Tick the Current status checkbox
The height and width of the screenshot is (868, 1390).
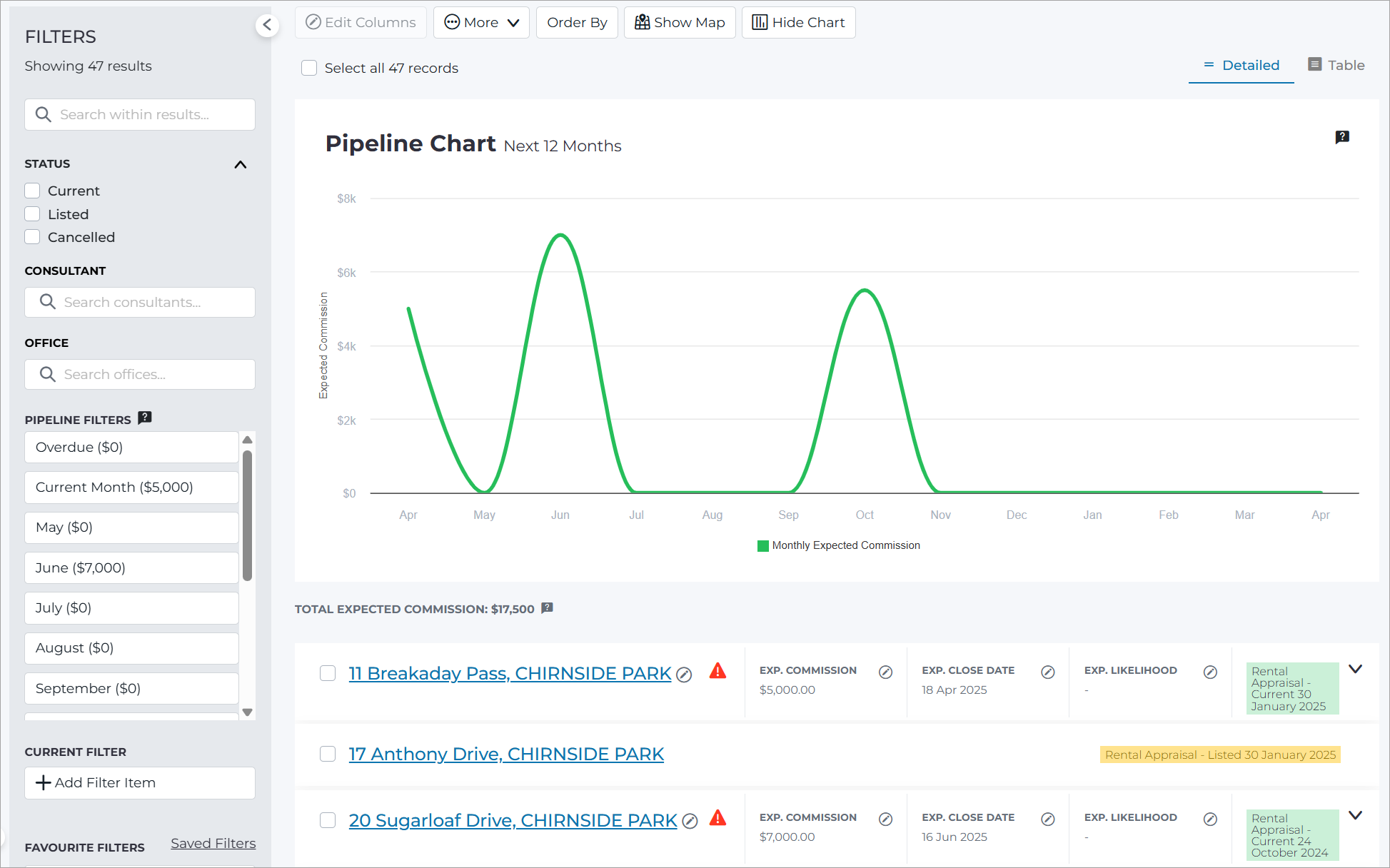(x=32, y=191)
